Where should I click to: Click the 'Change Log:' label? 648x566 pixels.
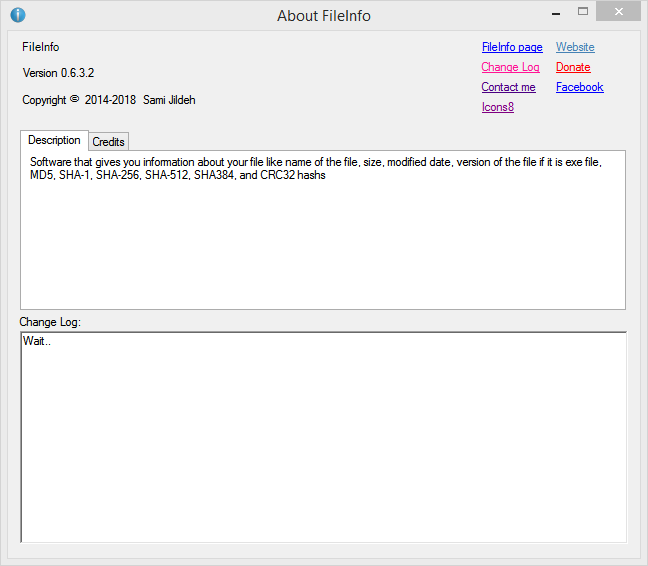point(50,322)
